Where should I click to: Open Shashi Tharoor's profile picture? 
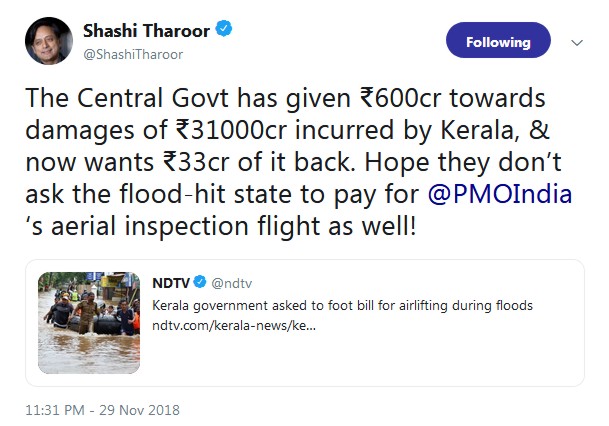tap(49, 41)
